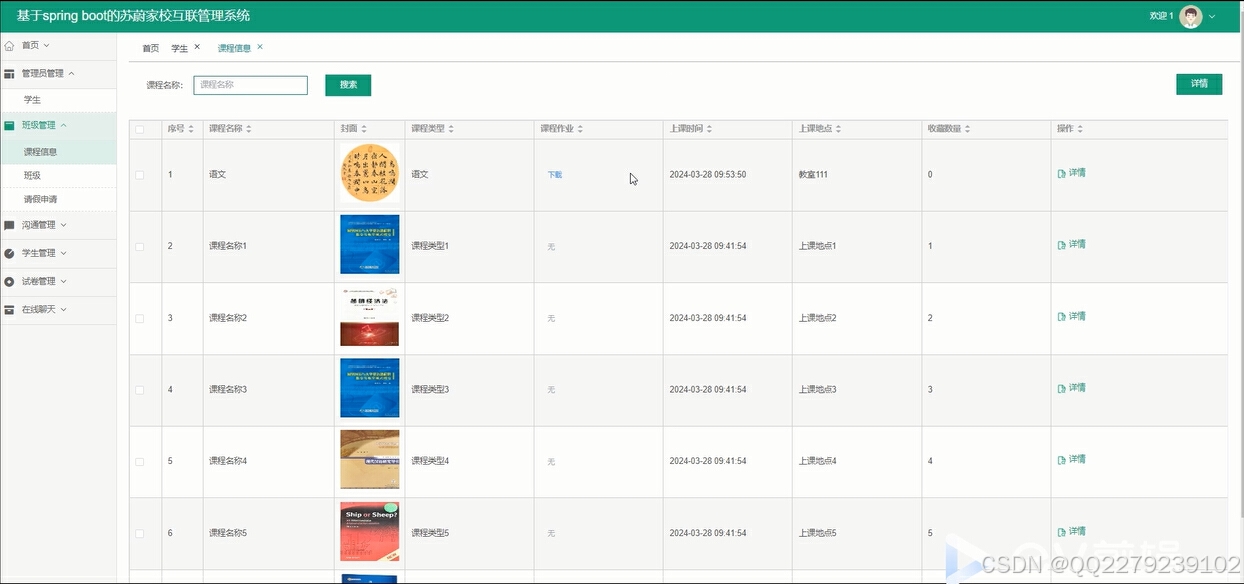Click the detail icon beside 语文 row's 详情

(1062, 172)
